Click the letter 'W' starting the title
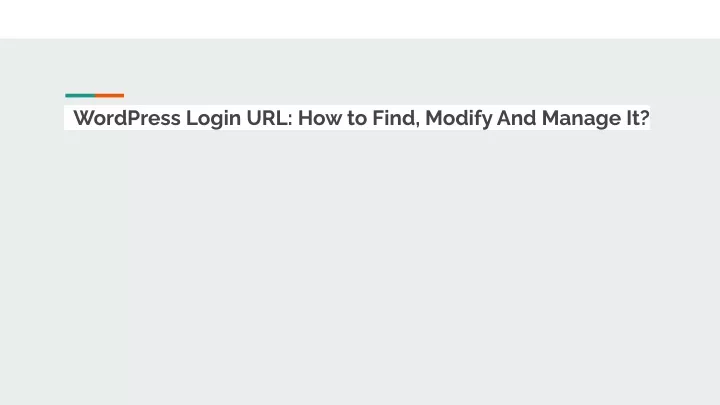 pyautogui.click(x=84, y=118)
